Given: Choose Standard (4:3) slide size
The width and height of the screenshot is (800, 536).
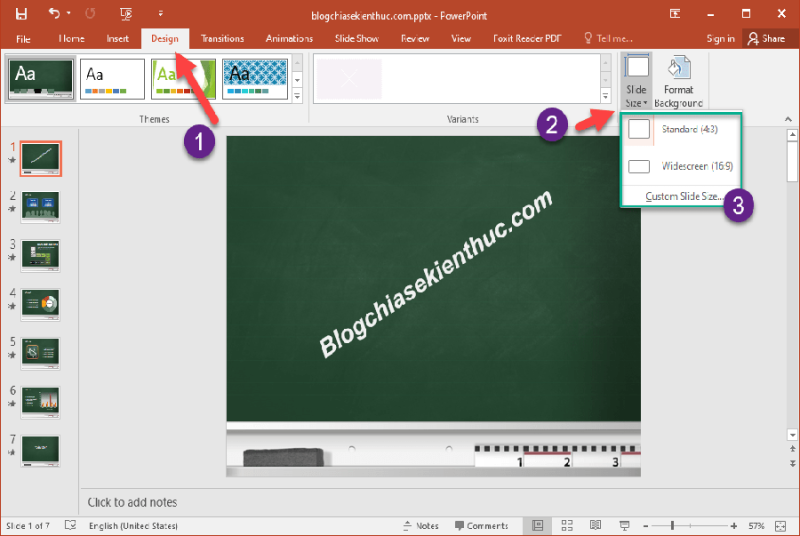Looking at the screenshot, I should click(681, 130).
